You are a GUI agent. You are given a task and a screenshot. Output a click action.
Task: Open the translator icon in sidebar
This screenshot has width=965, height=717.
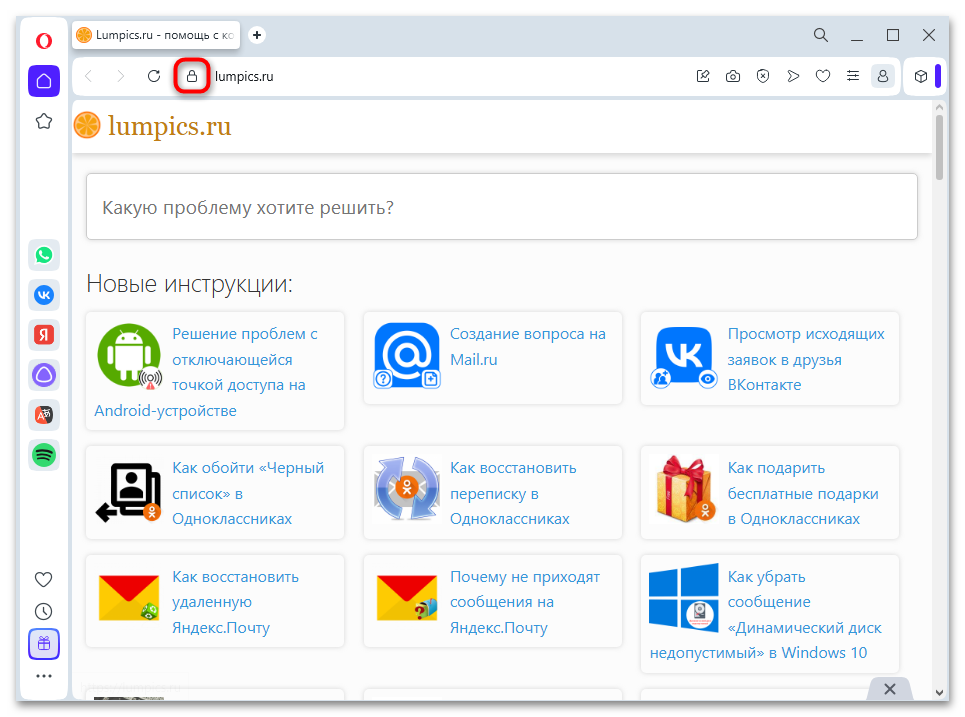click(x=44, y=415)
